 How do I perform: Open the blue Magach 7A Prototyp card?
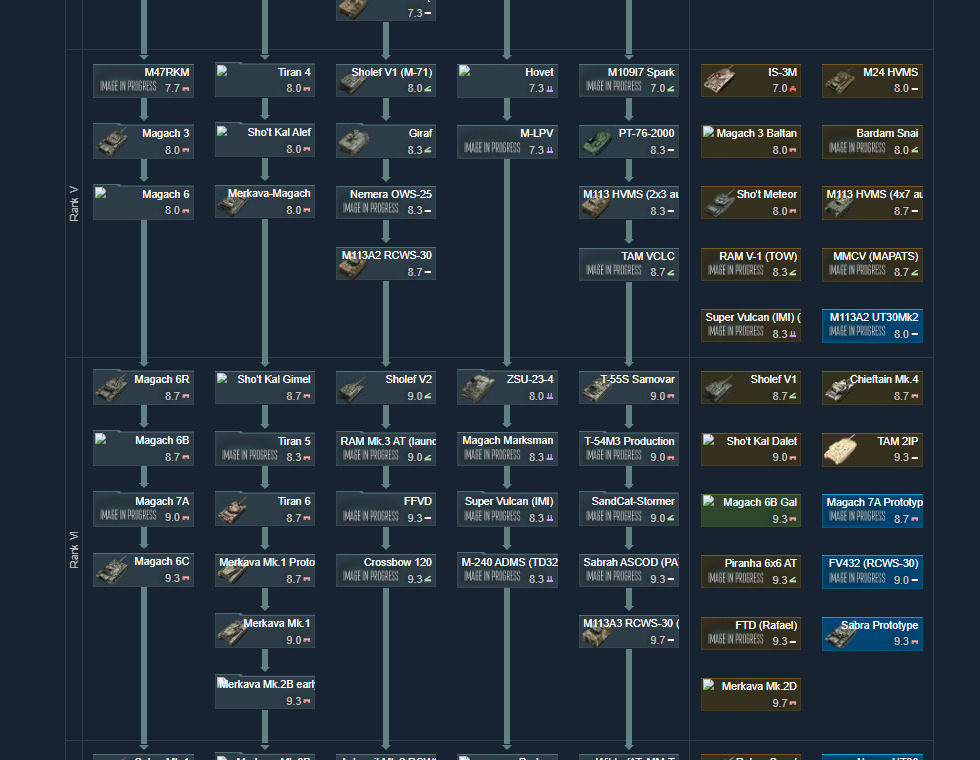point(872,510)
